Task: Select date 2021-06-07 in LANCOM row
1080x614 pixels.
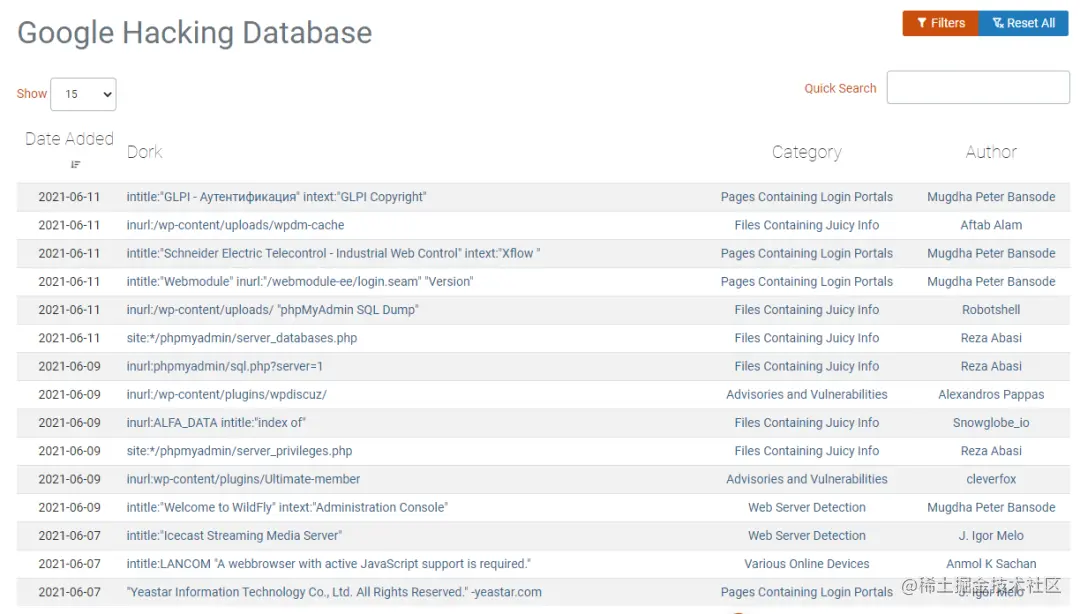Action: (69, 564)
